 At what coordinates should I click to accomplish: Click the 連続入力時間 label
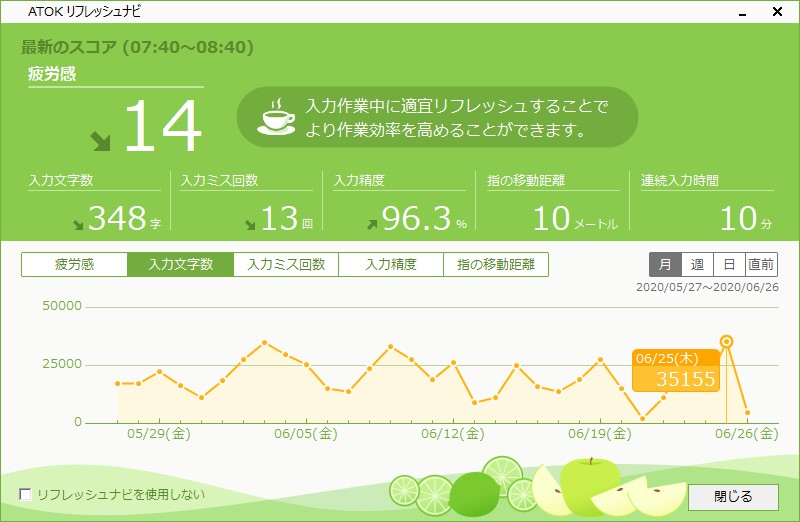[x=680, y=180]
